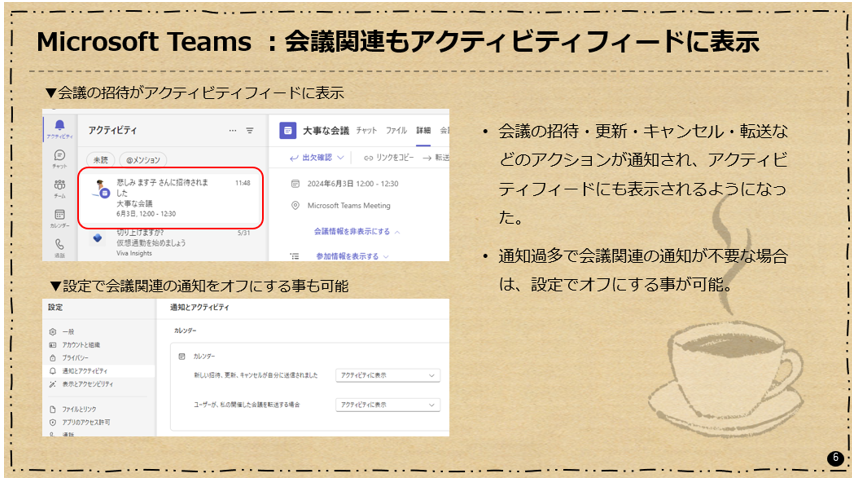The image size is (852, 481).
Task: Click the Viva Insights diamond icon
Action: point(97,238)
